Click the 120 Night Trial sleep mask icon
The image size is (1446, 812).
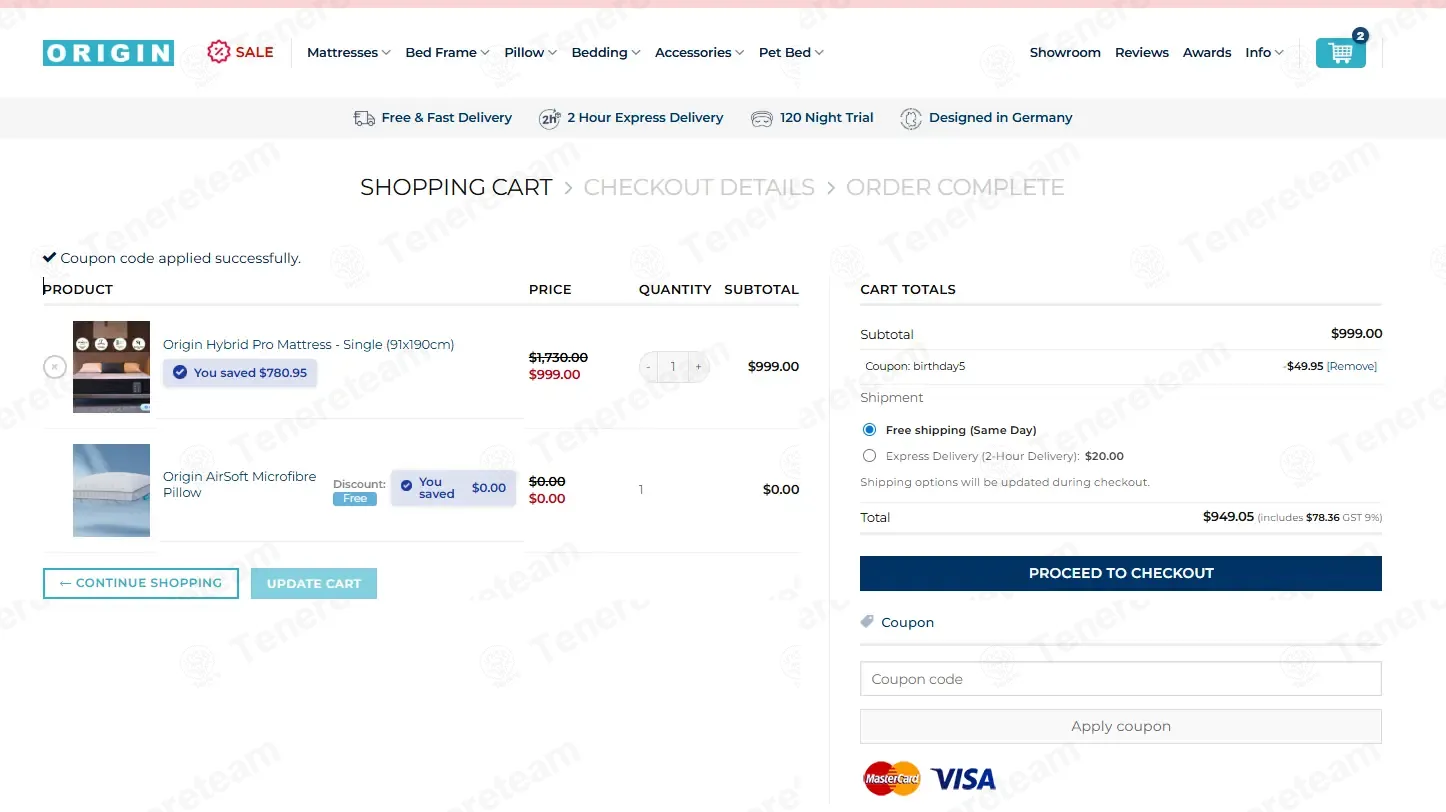tap(762, 118)
